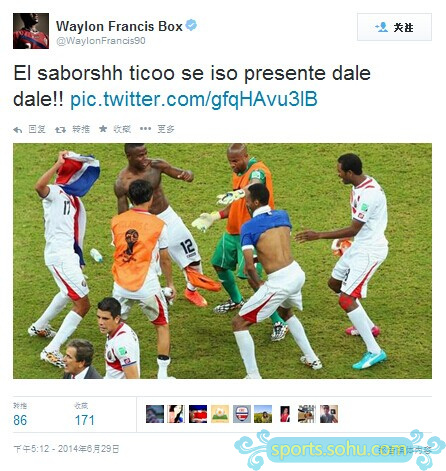Click the last retweeter avatar thumbnail
The height and width of the screenshot is (471, 446).
tap(329, 414)
